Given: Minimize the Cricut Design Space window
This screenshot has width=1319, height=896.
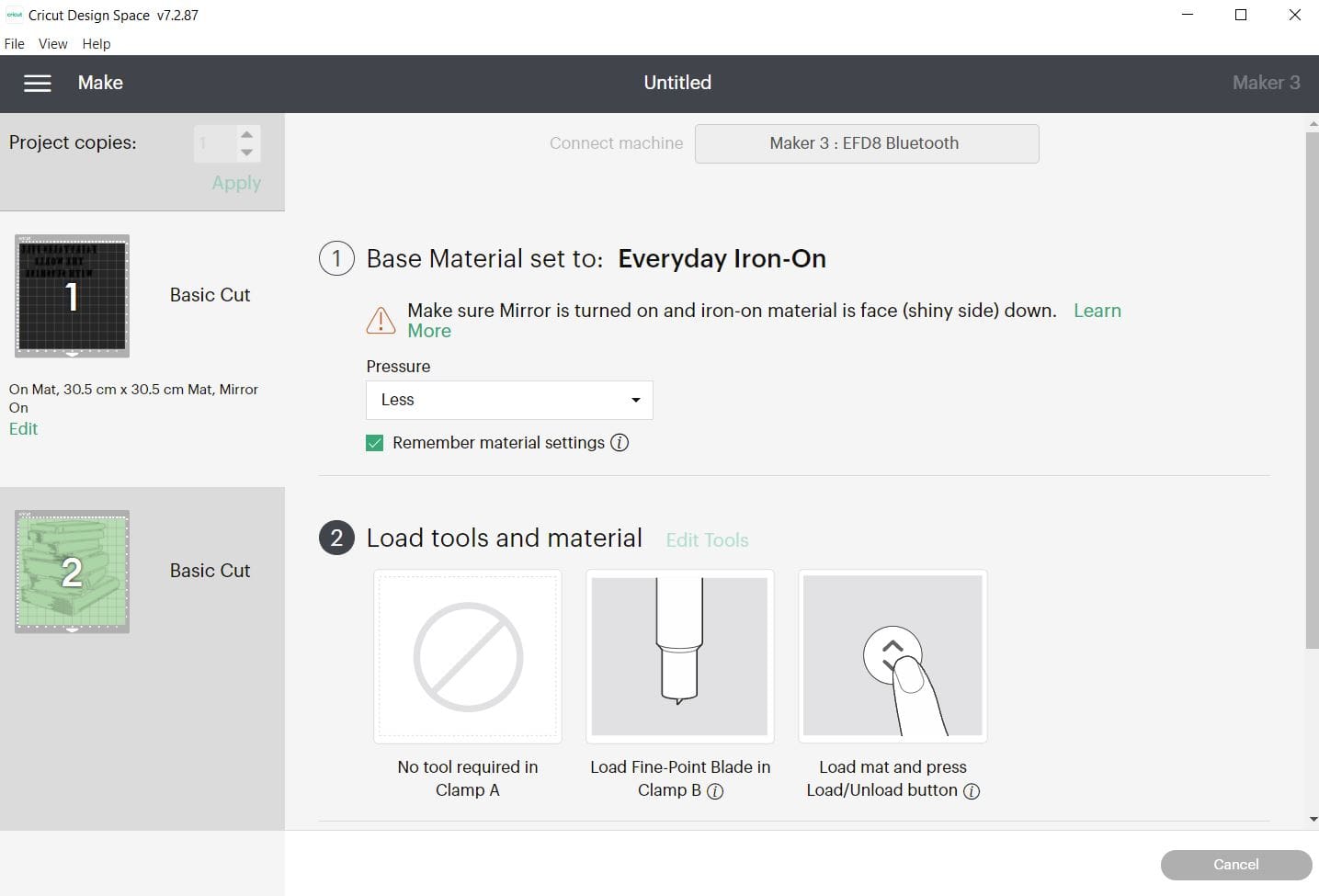Looking at the screenshot, I should tap(1187, 15).
